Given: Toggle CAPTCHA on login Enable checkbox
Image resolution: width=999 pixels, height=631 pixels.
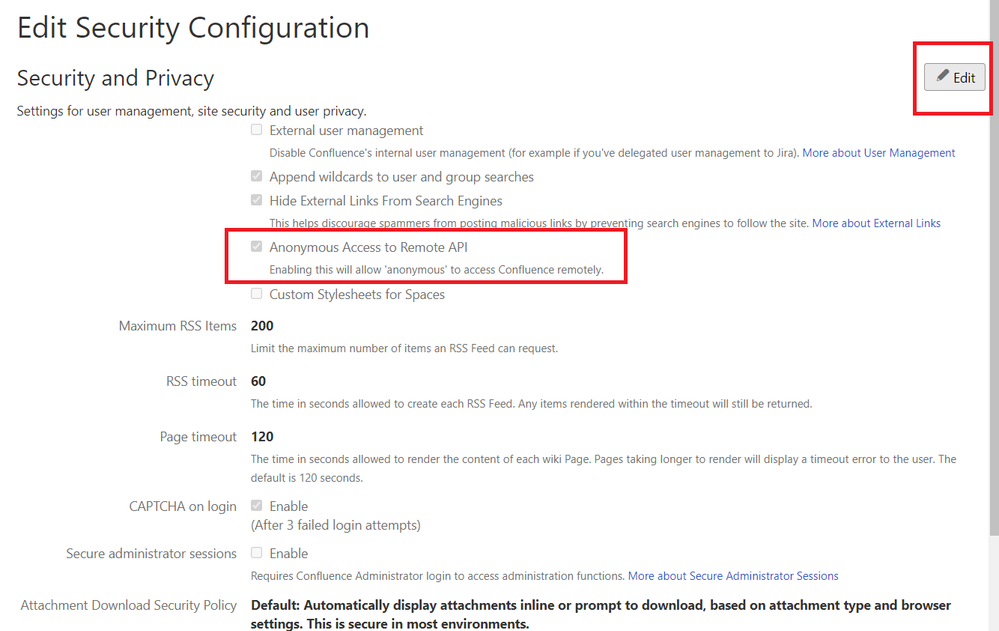Looking at the screenshot, I should pyautogui.click(x=256, y=505).
